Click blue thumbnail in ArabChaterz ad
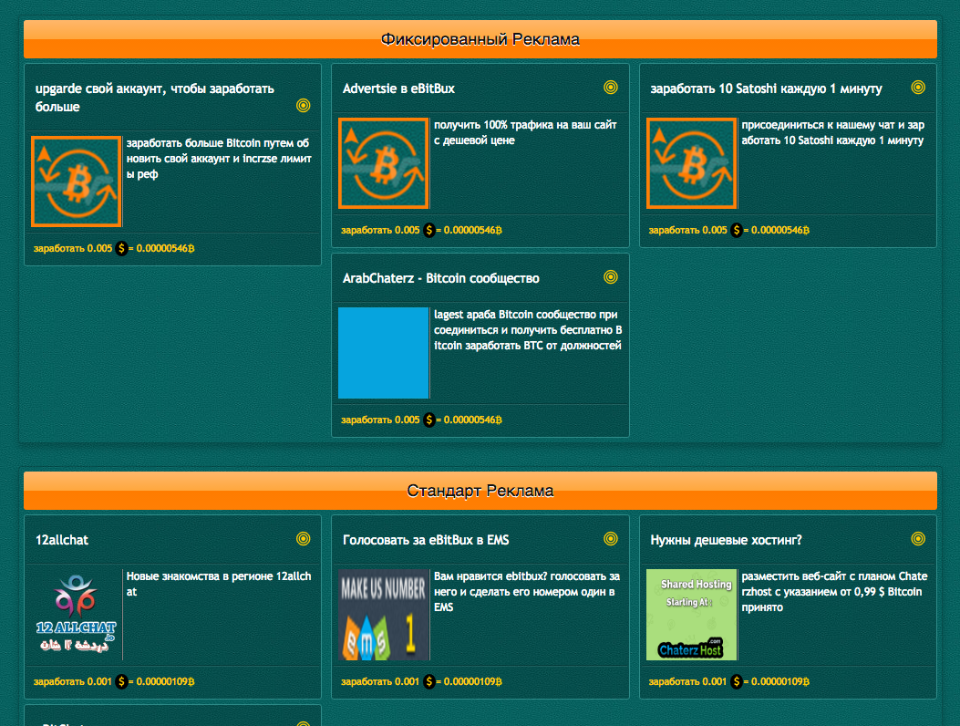This screenshot has width=960, height=726. pos(384,353)
